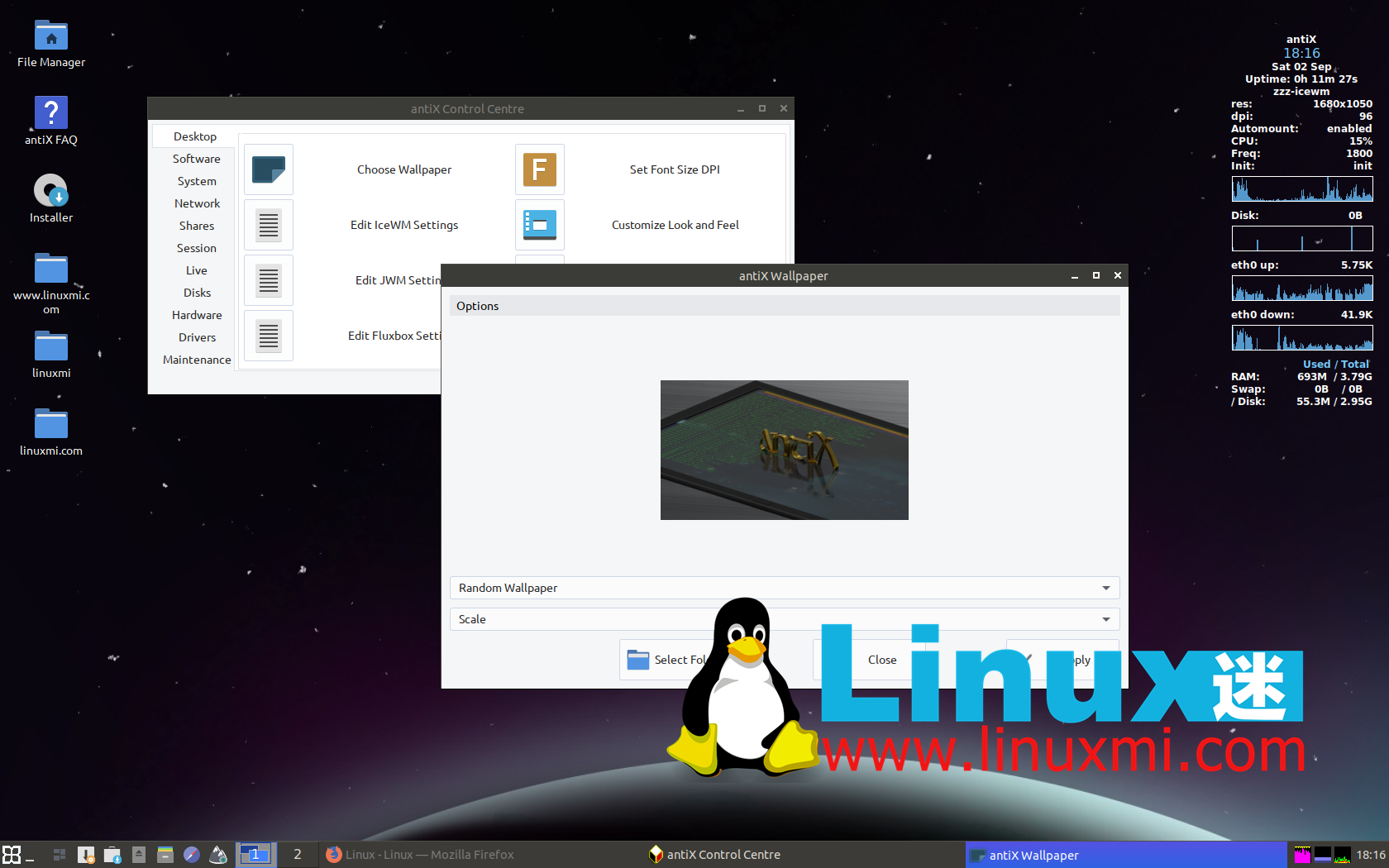Click the software bag icon with download arrow
Image resolution: width=1389 pixels, height=868 pixels.
click(112, 855)
